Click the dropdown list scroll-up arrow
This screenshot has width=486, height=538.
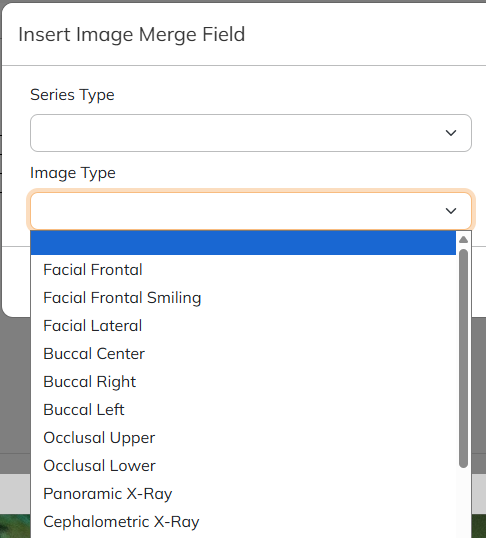(463, 239)
